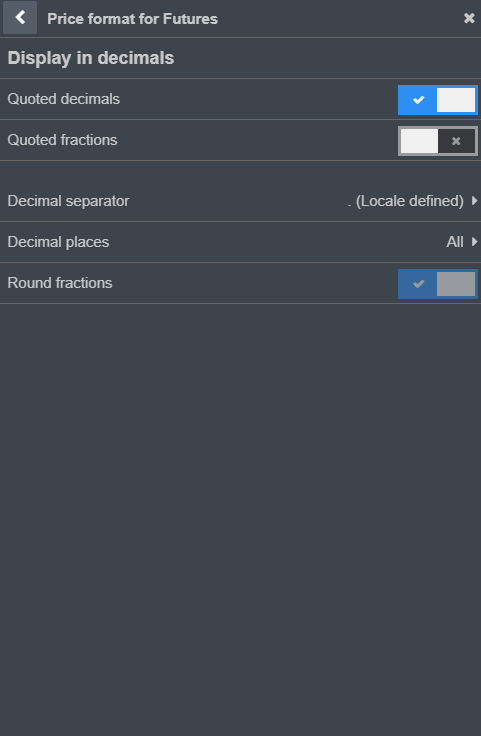Select the Decimal places row label
This screenshot has width=481, height=736.
click(x=58, y=242)
